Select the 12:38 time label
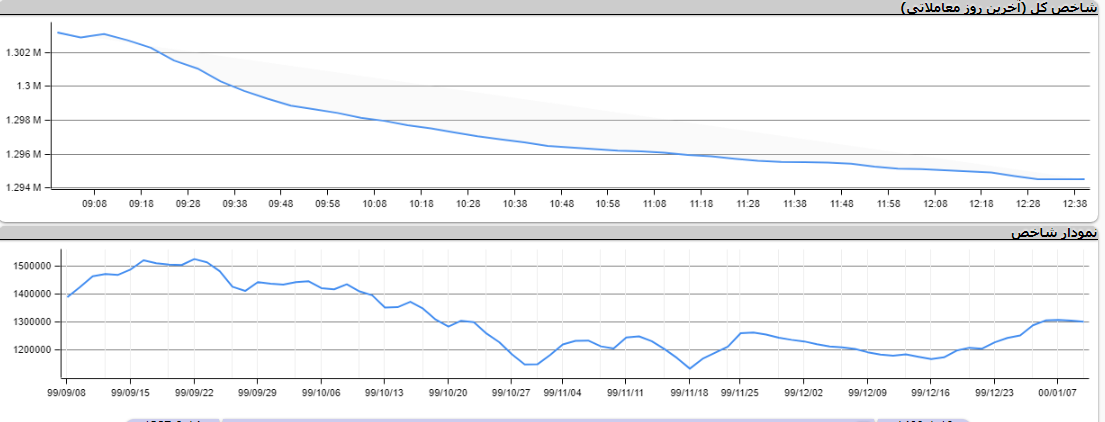 1074,203
